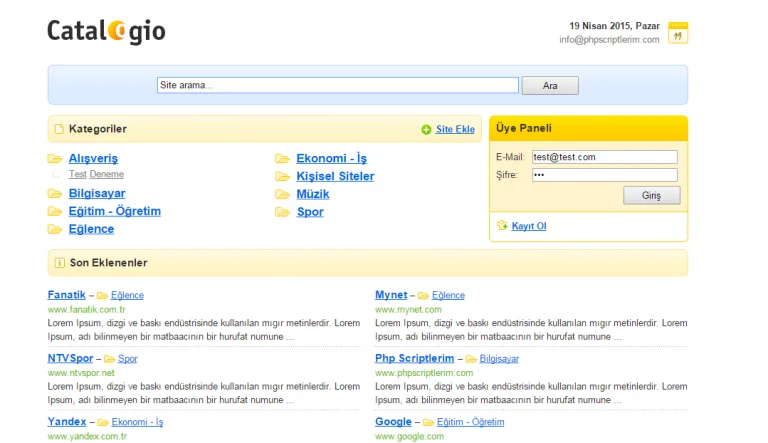This screenshot has height=443, width=768.
Task: Click the folder icon in Mynet row
Action: pos(423,295)
